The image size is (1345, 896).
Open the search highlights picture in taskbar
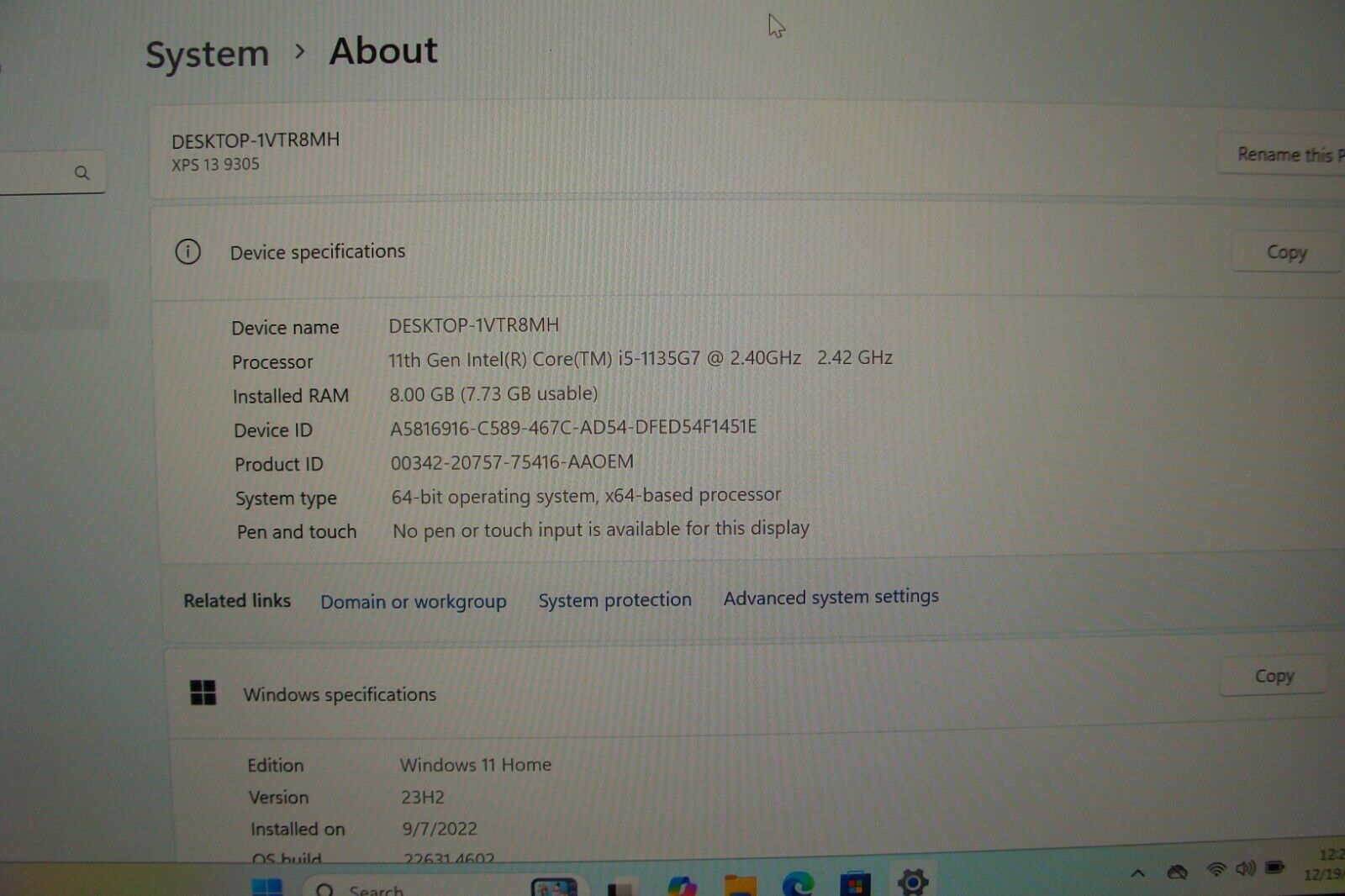554,888
